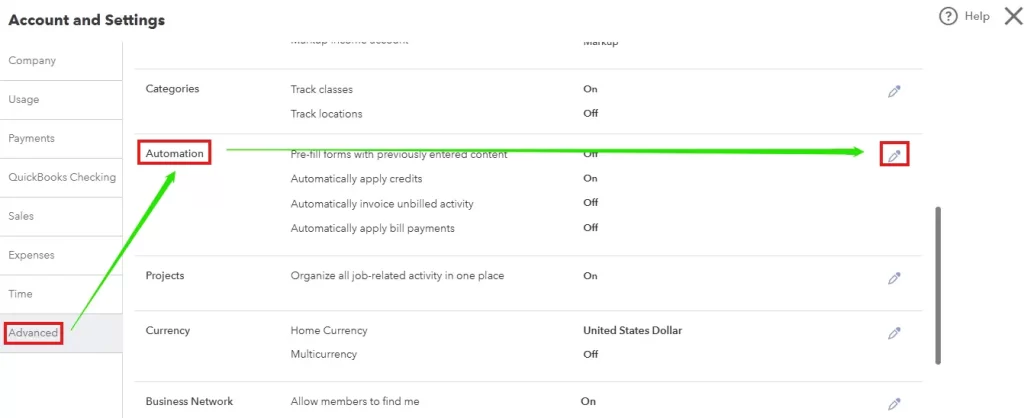Open the Sales settings tab

22,216
